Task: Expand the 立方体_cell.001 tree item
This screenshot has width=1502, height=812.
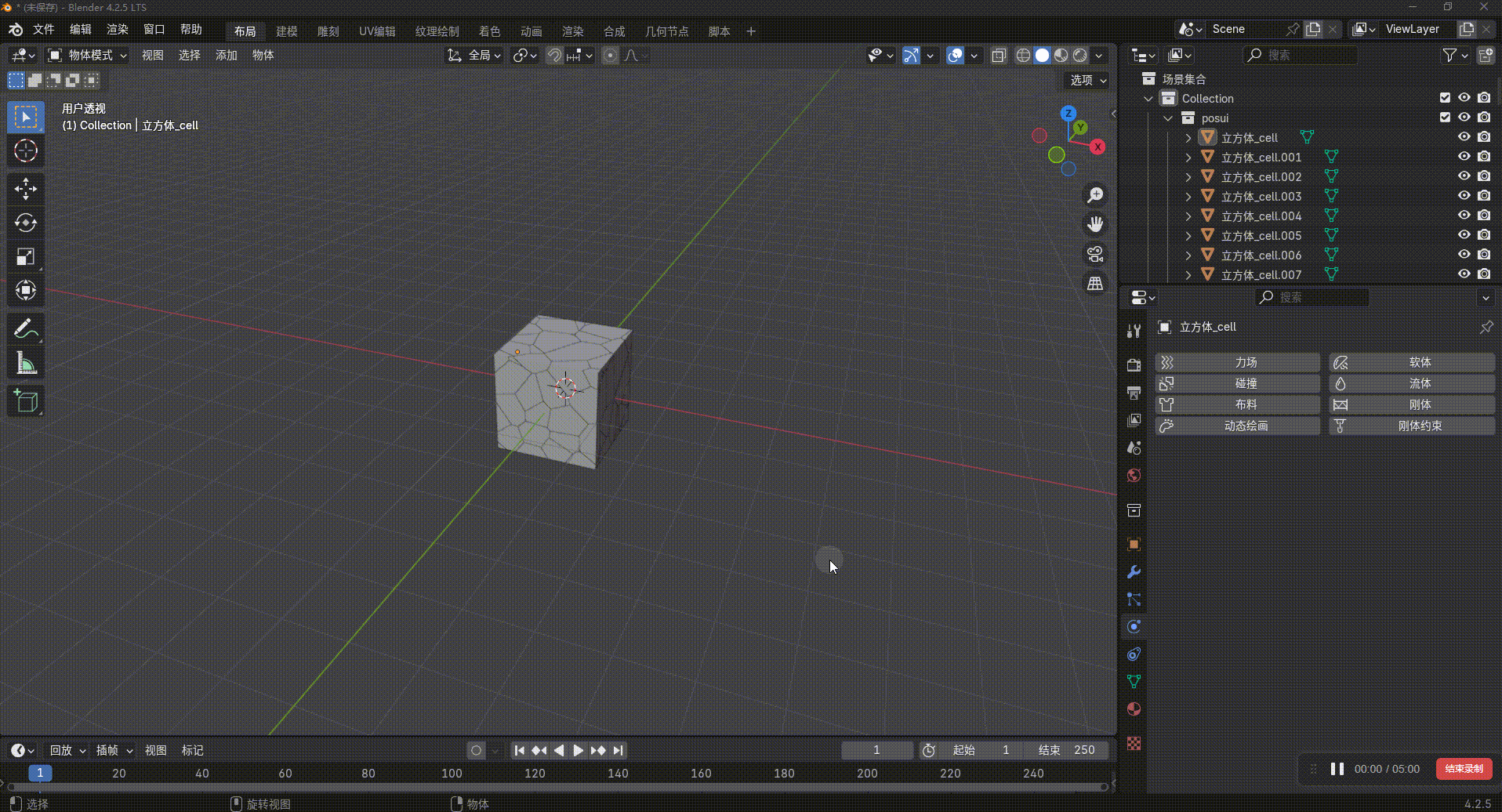Action: coord(1188,158)
